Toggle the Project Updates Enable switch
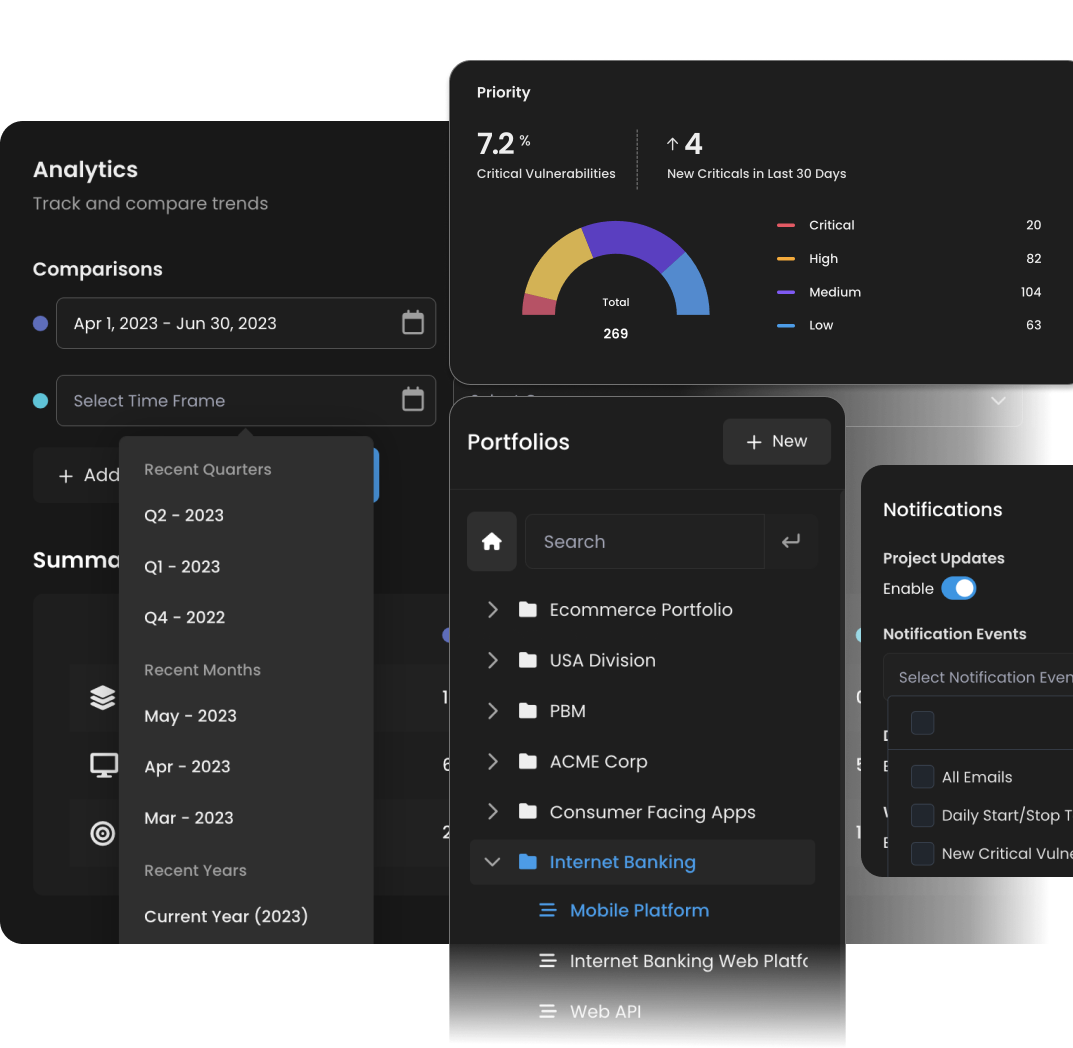This screenshot has height=1048, width=1073. coord(958,588)
